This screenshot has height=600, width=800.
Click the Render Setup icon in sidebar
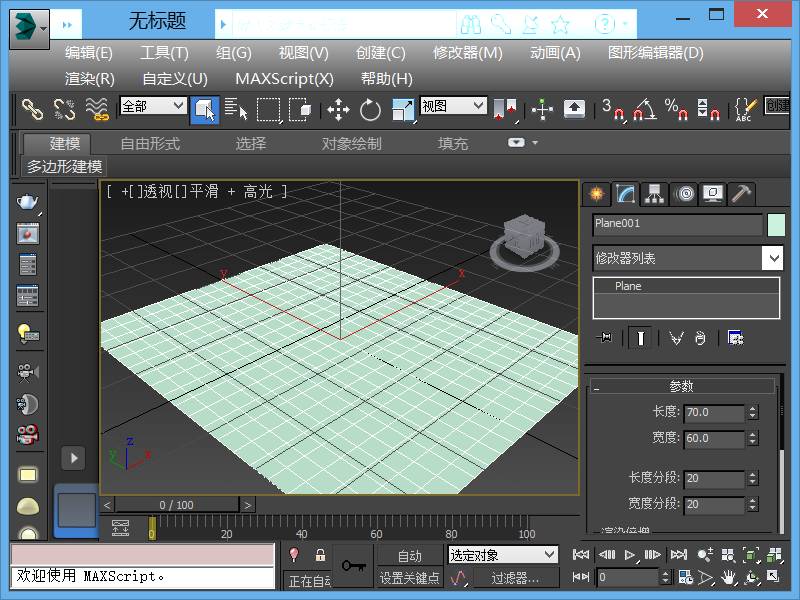(28, 265)
